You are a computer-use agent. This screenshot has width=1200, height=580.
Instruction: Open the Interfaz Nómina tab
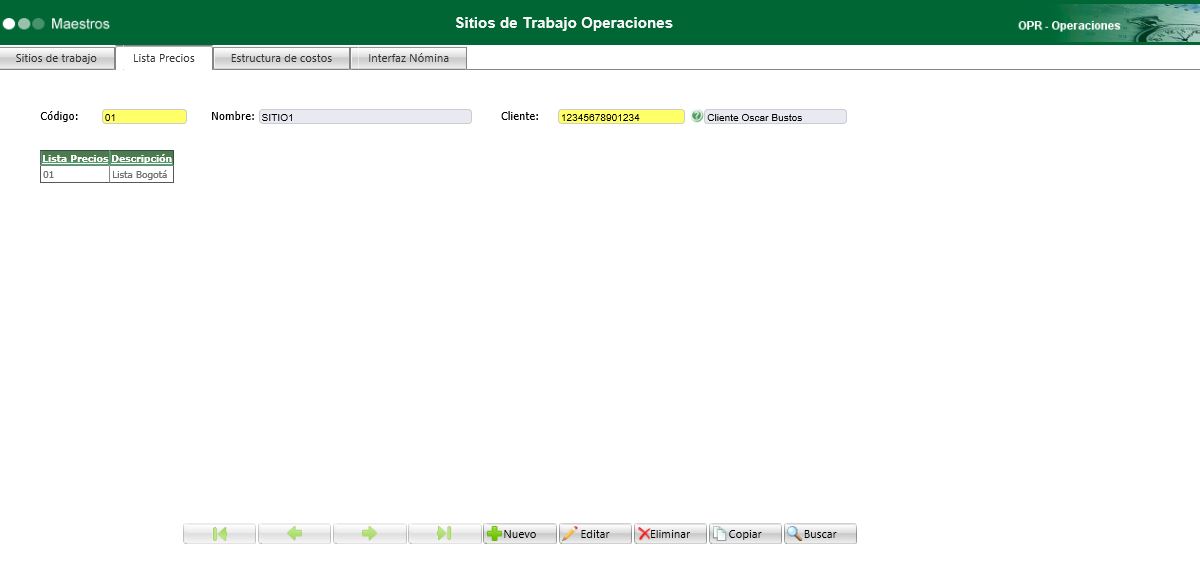(408, 58)
